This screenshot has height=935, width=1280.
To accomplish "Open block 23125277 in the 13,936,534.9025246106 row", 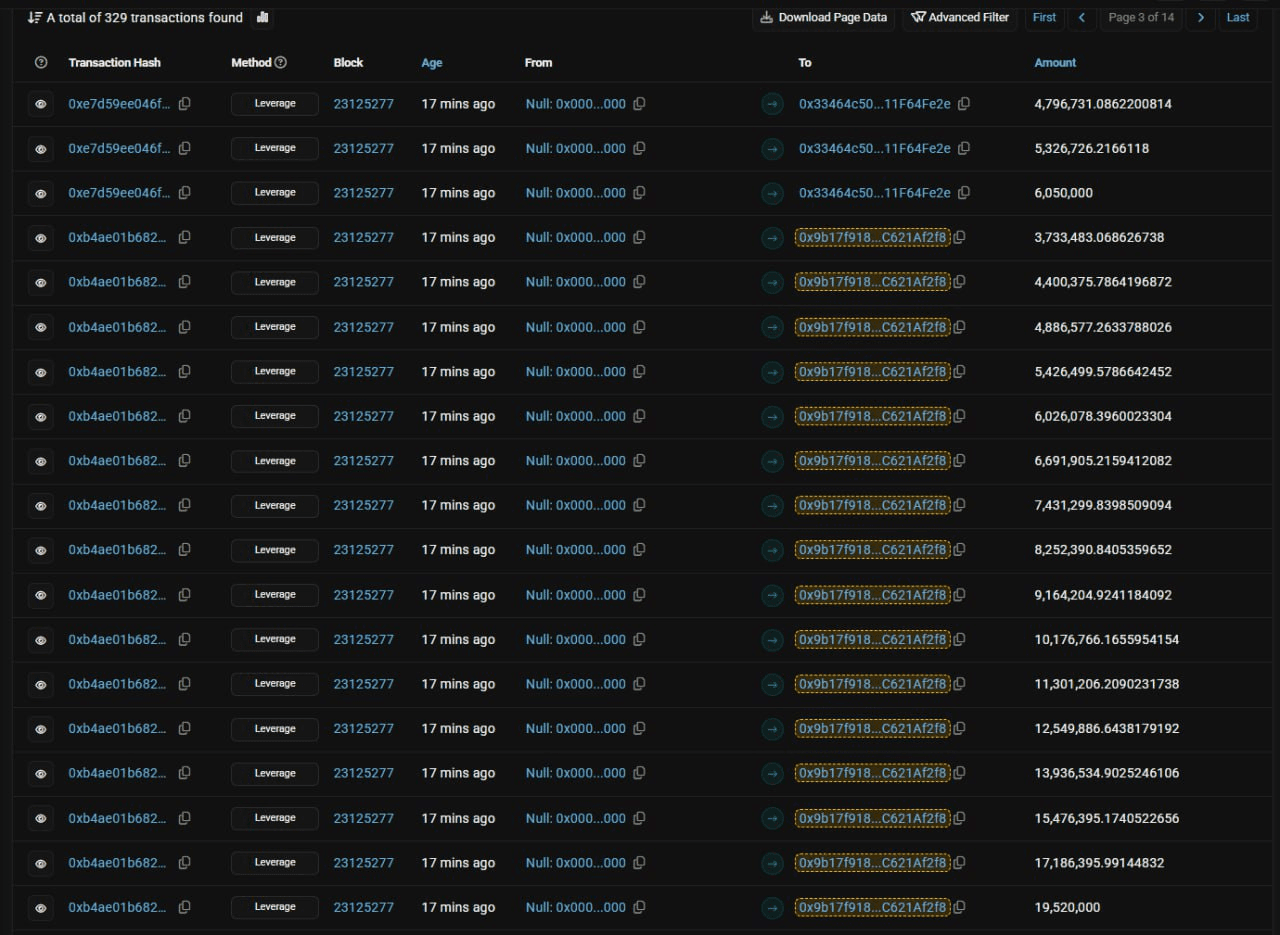I will [x=364, y=773].
